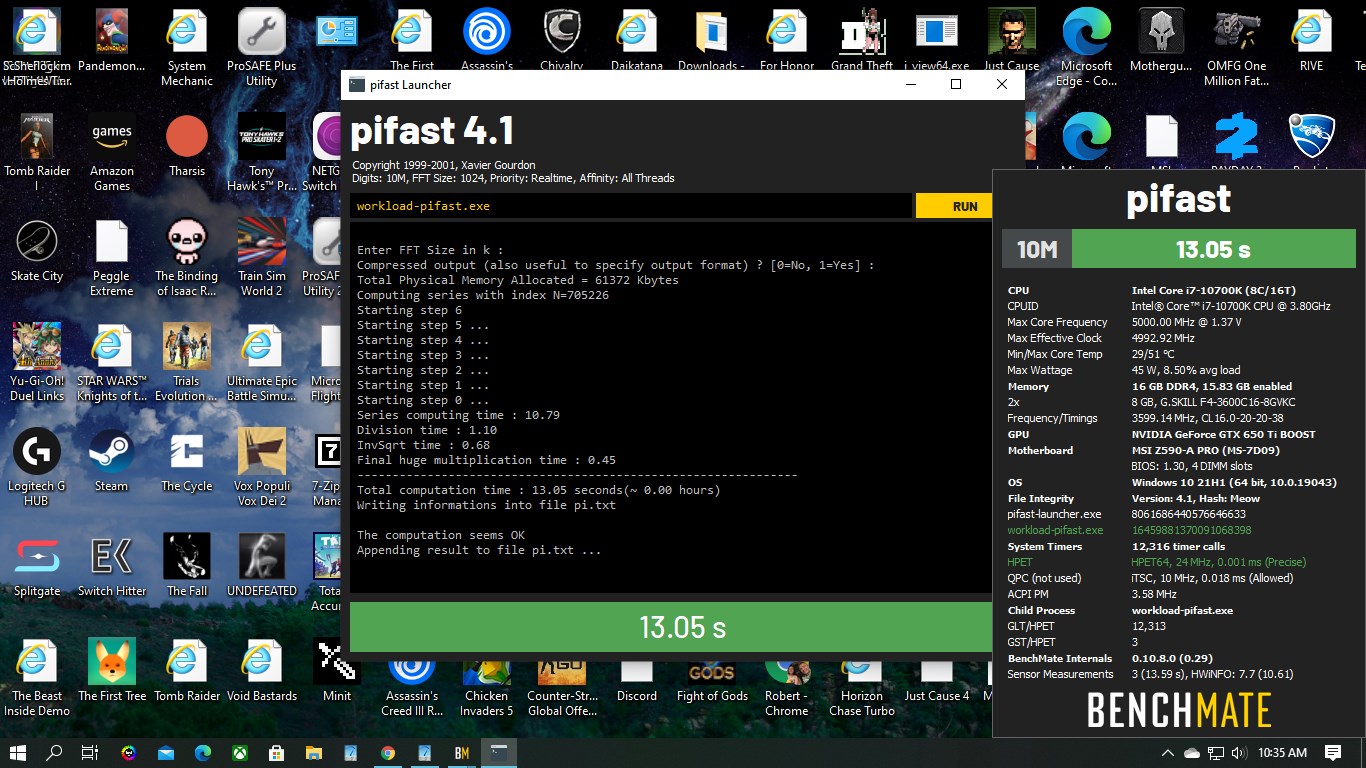The width and height of the screenshot is (1366, 768).
Task: Open the UNDEFEATED desktop icon
Action: tap(262, 565)
